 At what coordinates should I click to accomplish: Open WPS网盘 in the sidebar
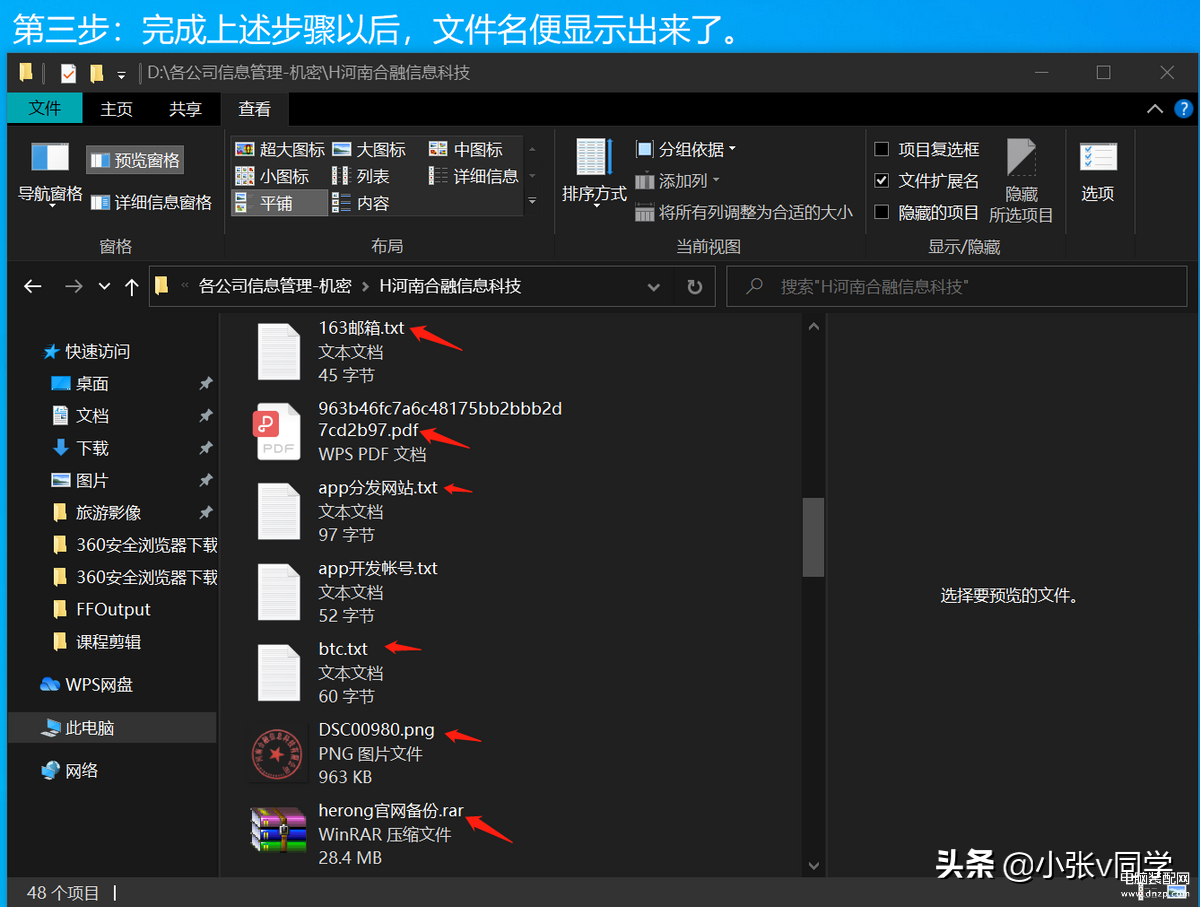[x=86, y=685]
